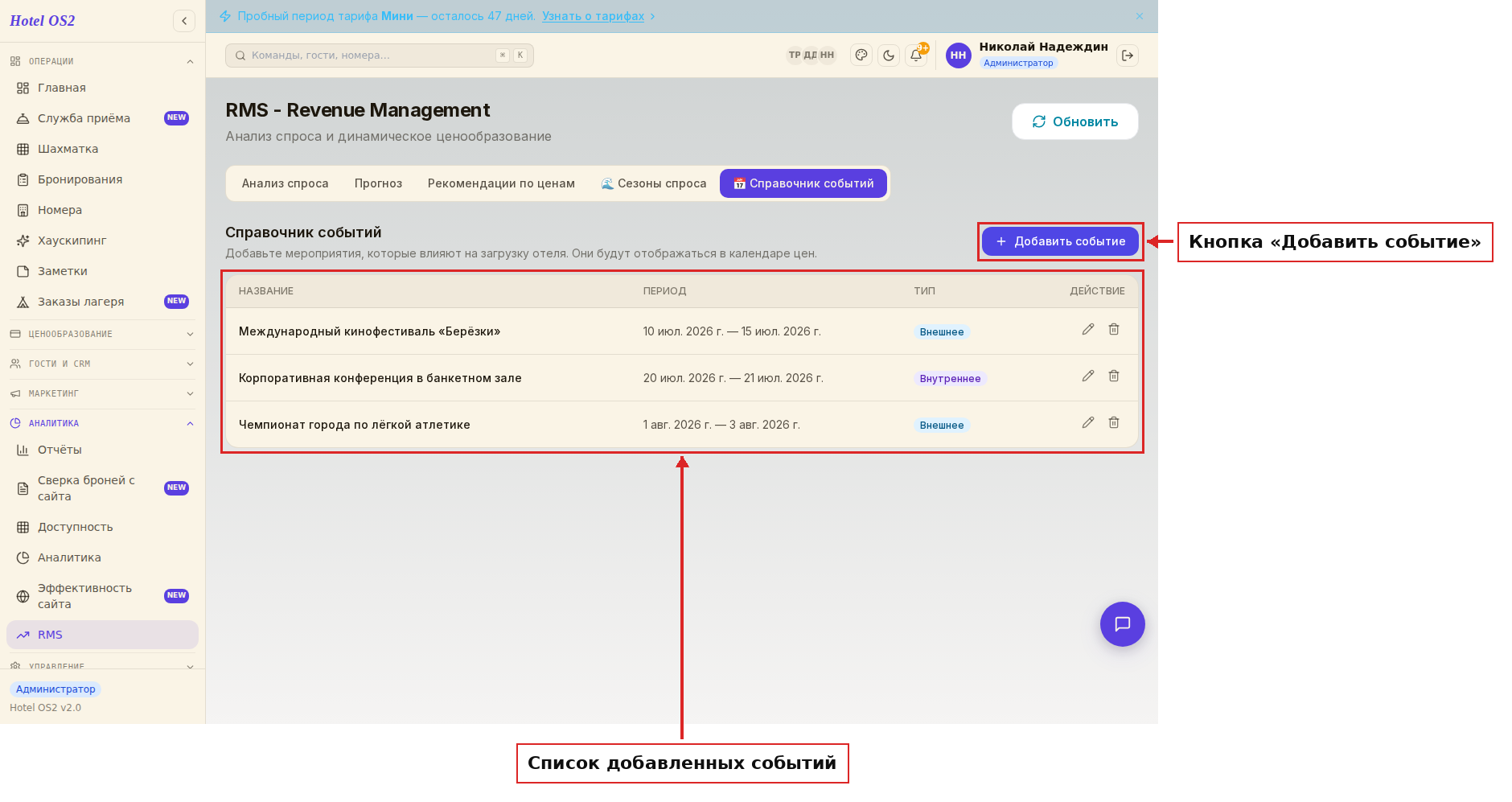Toggle dark mode with the moon icon

click(x=889, y=56)
